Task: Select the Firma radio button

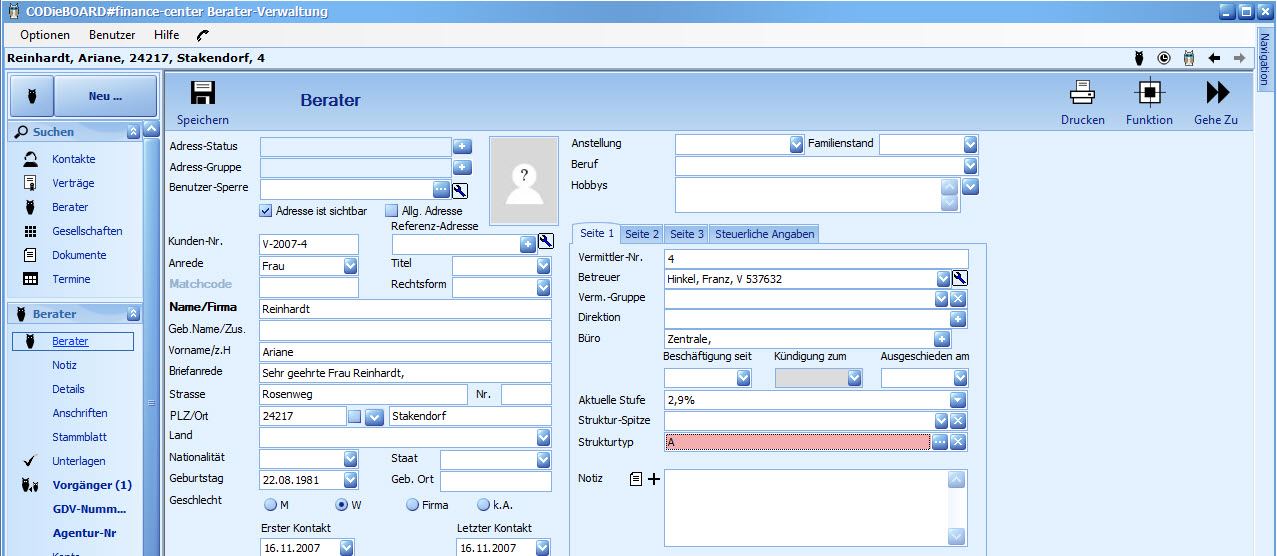Action: click(x=412, y=505)
